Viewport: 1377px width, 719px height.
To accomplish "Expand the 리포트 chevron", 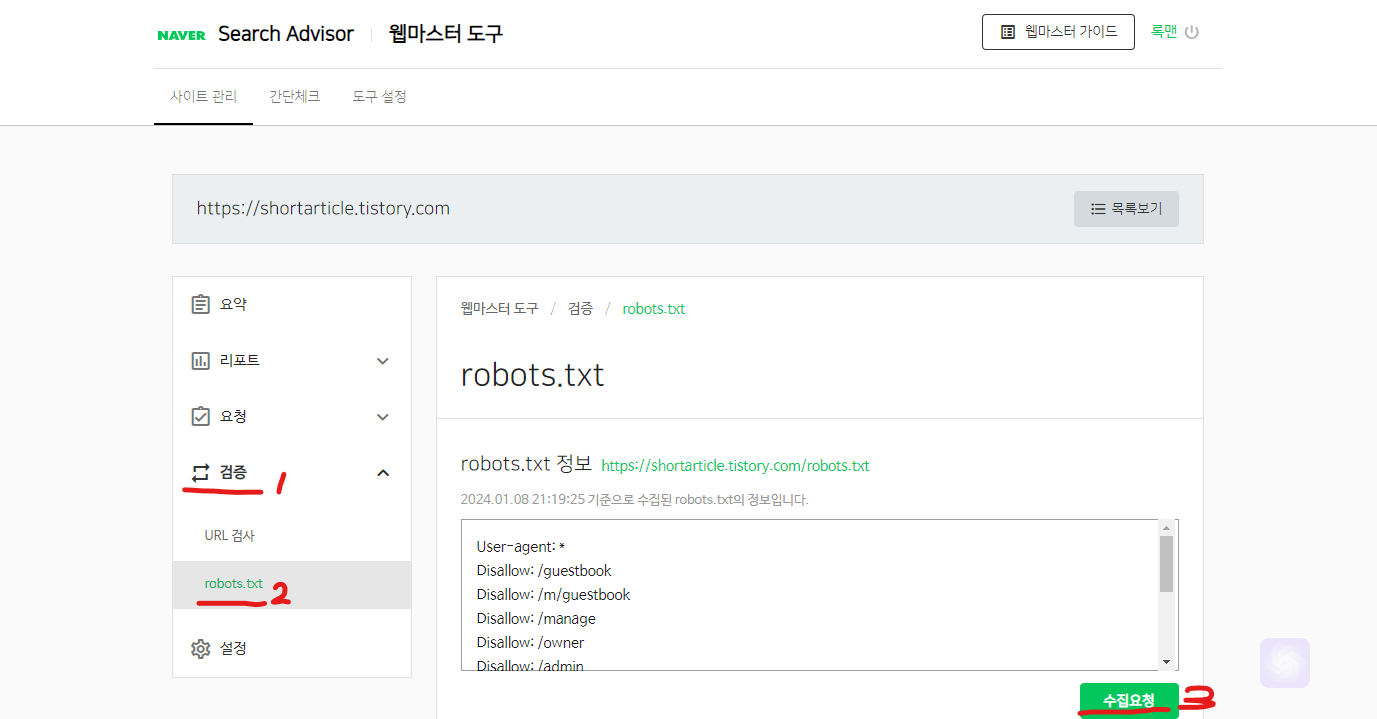I will coord(382,361).
